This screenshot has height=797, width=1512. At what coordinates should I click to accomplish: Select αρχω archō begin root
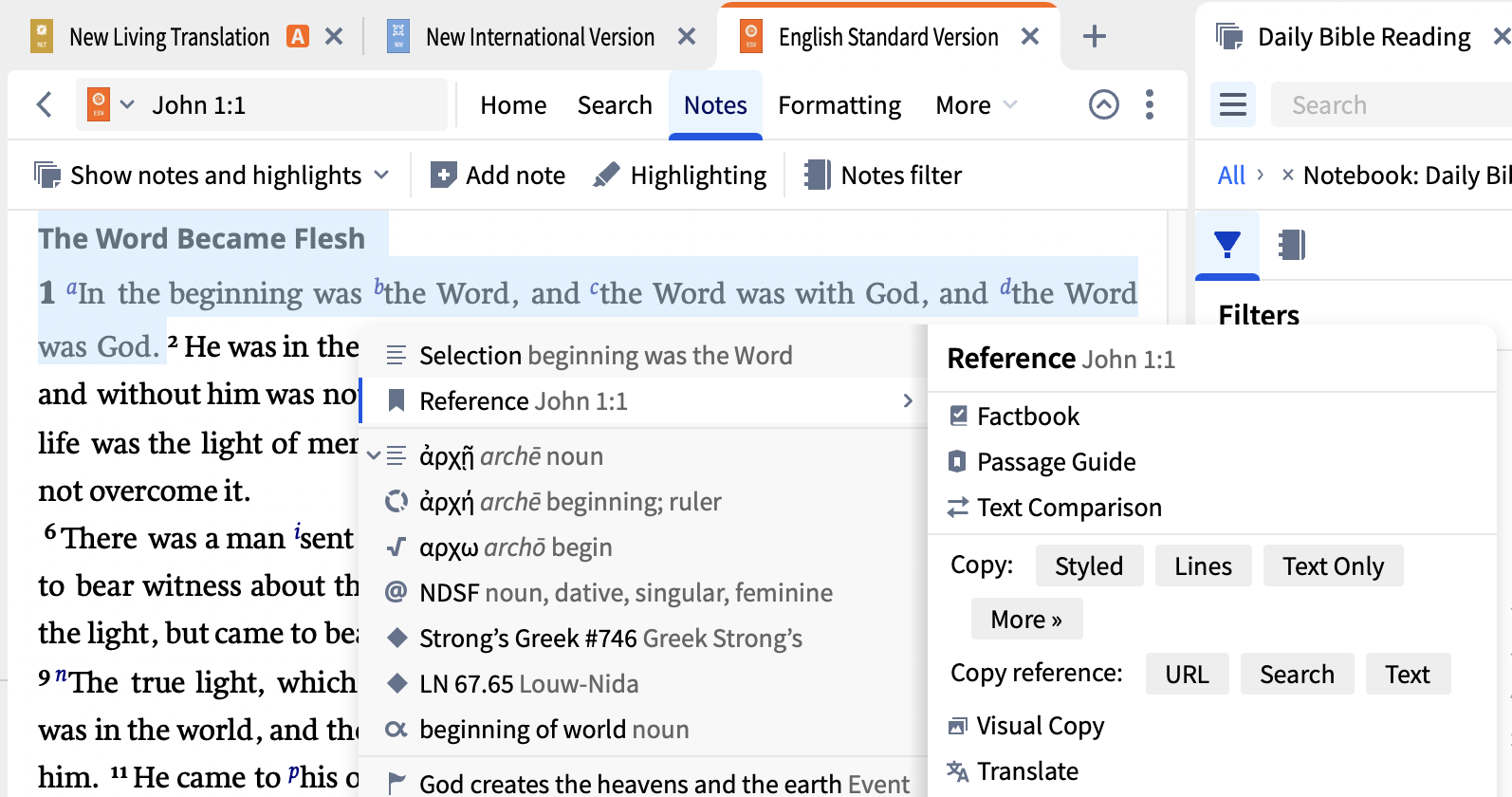[643, 547]
